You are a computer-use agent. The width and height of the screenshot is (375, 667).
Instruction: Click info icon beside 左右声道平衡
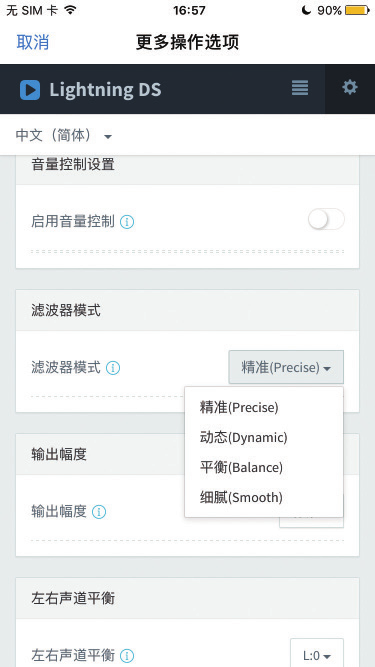pyautogui.click(x=127, y=656)
